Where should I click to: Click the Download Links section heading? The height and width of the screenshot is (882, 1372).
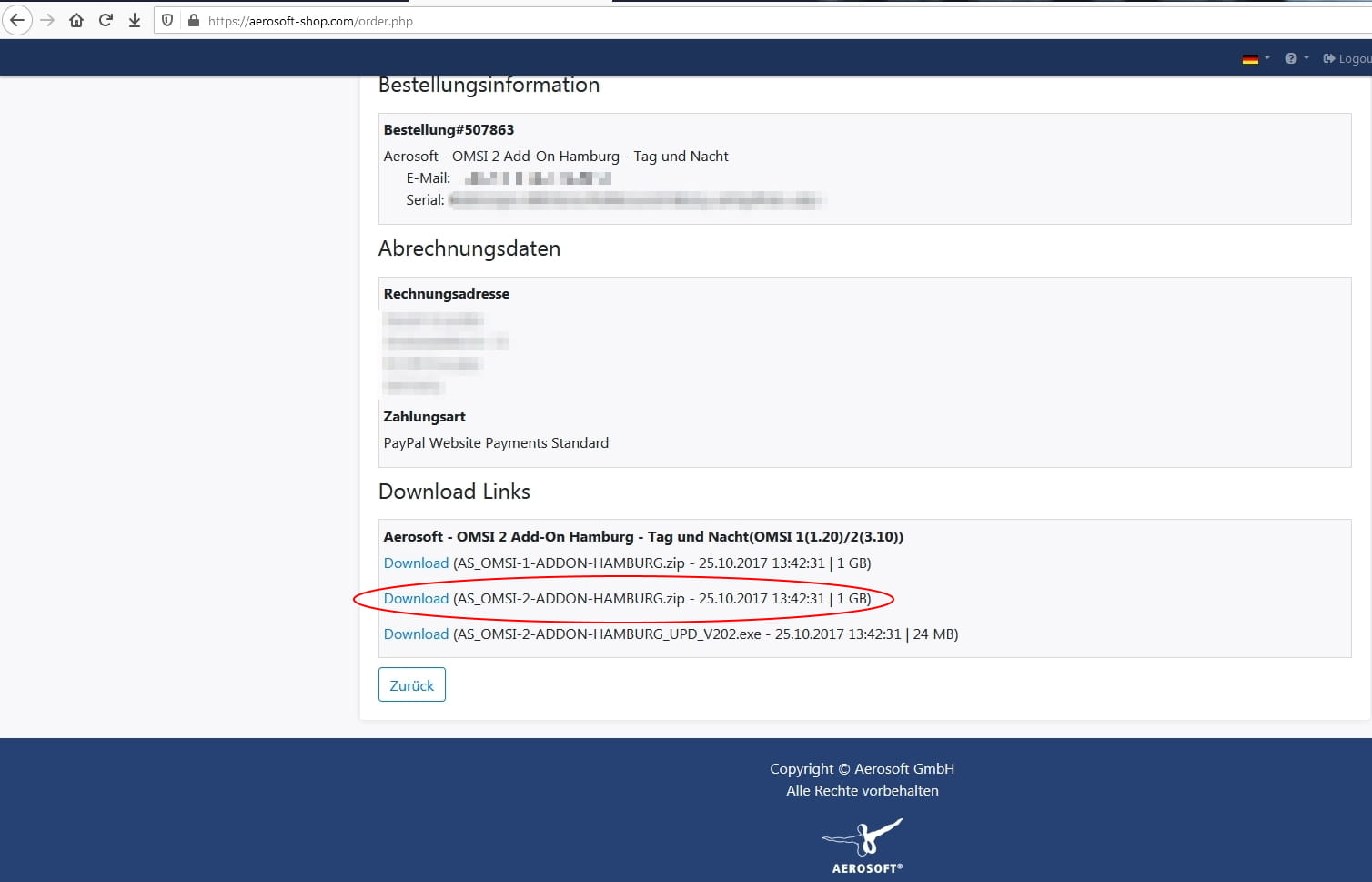click(x=454, y=492)
